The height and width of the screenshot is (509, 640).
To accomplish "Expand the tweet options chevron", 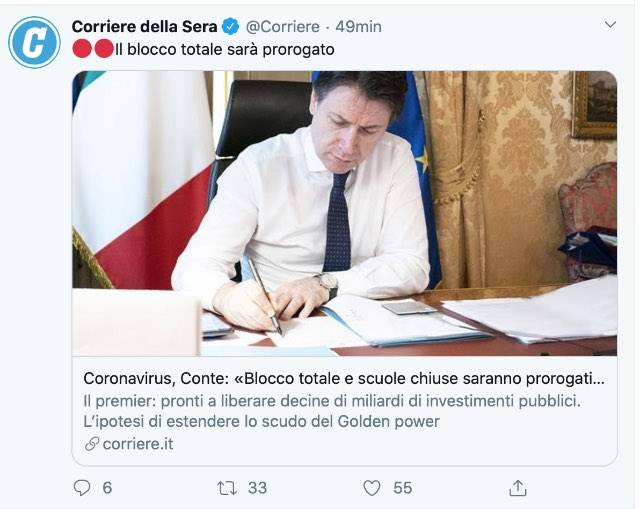I will pyautogui.click(x=610, y=24).
